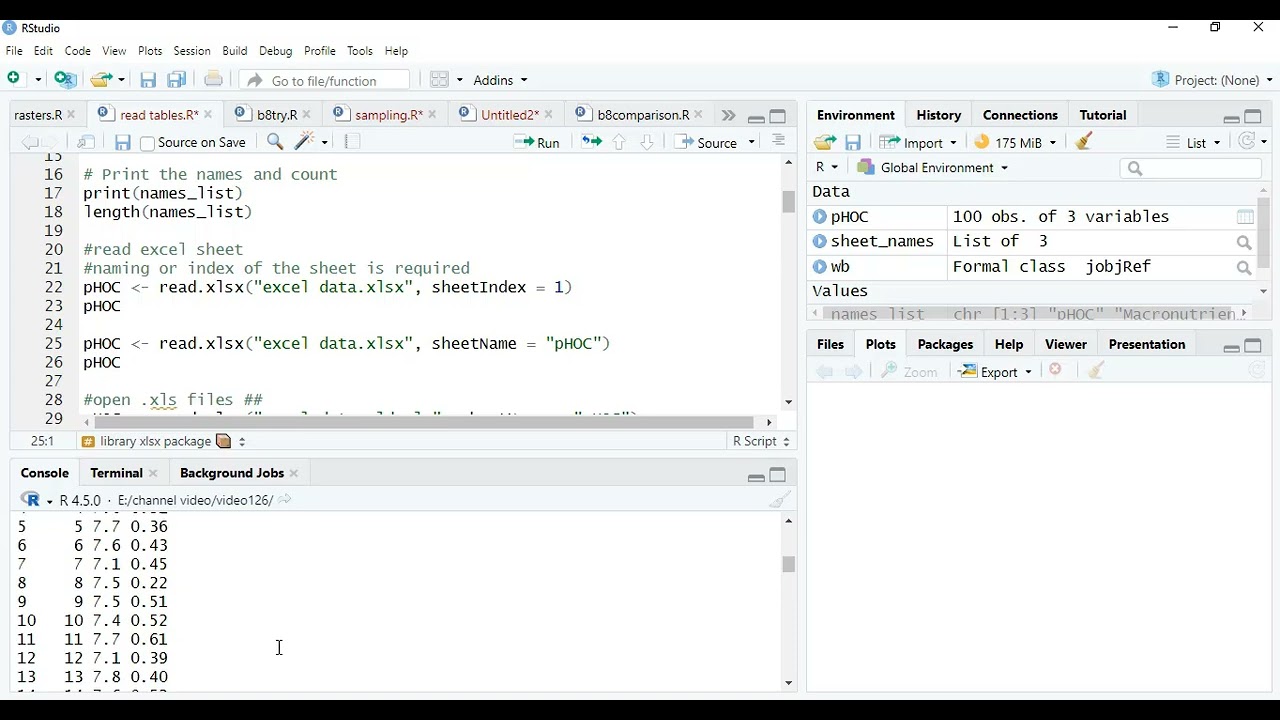Open Global Environment dropdown
The width and height of the screenshot is (1280, 720).
tap(933, 168)
